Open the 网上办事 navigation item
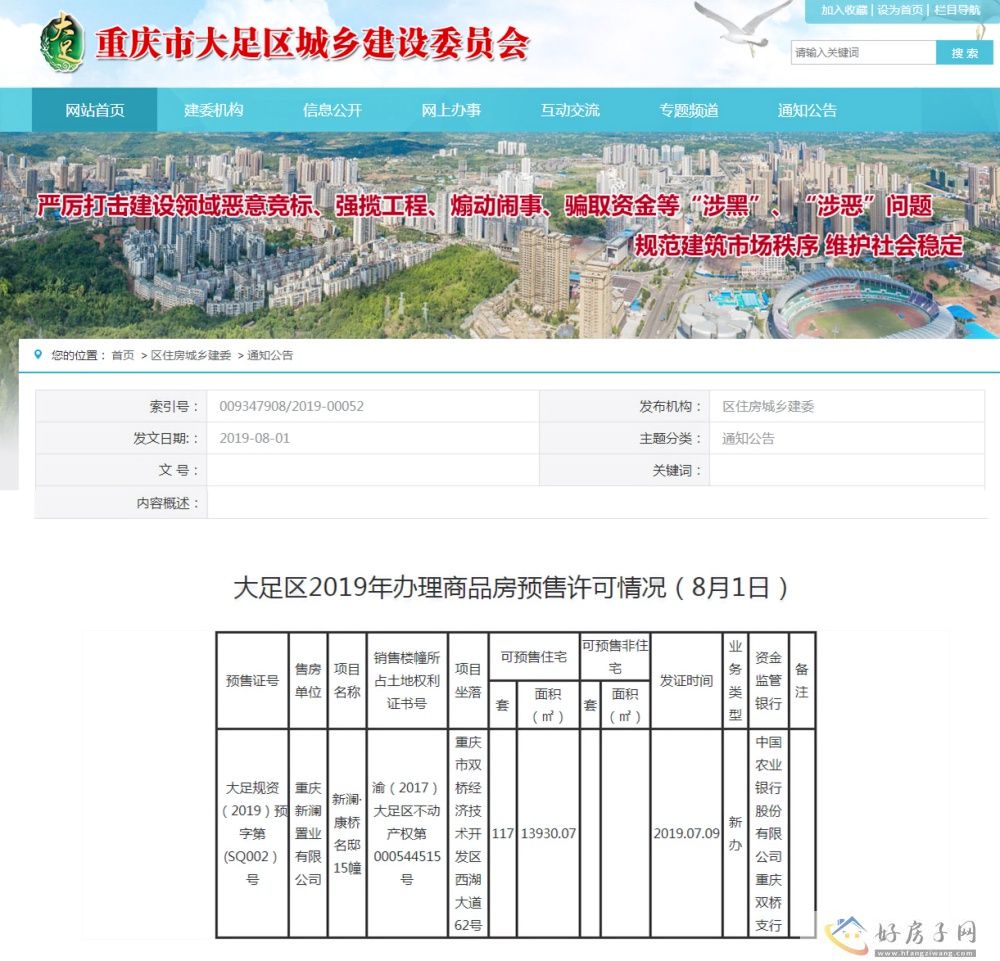The image size is (1000, 961). 451,110
